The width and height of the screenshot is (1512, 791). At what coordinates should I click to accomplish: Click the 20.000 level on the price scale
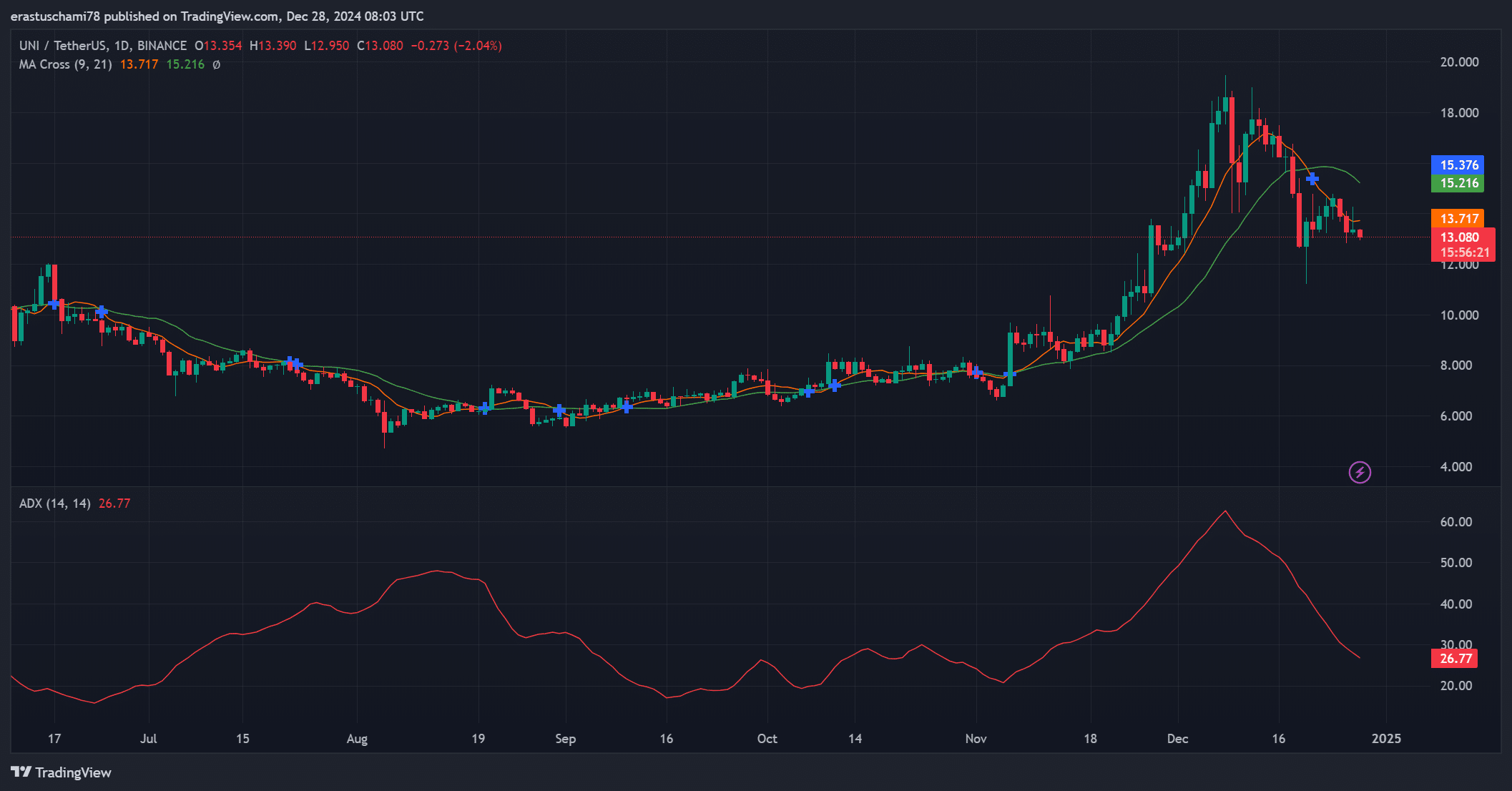(1459, 62)
